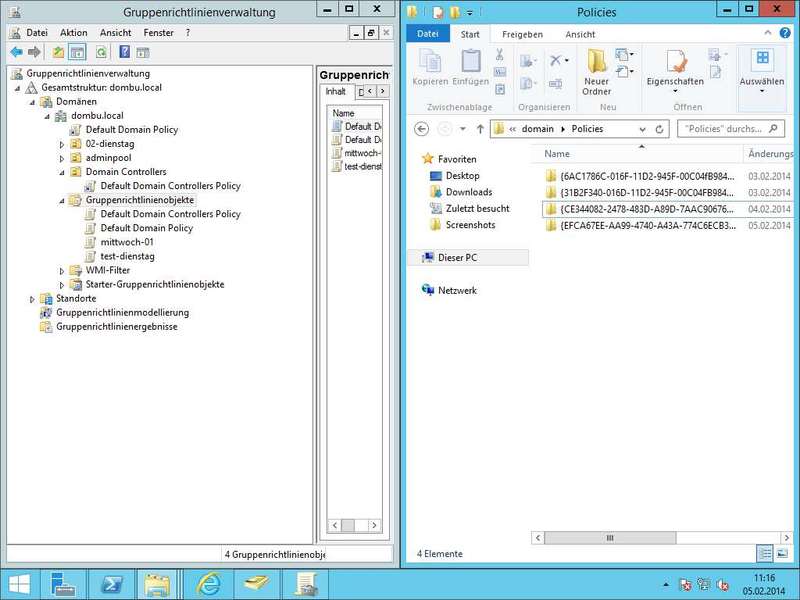Click the show/hide action pane toolbar icon
The height and width of the screenshot is (600, 800).
143,52
